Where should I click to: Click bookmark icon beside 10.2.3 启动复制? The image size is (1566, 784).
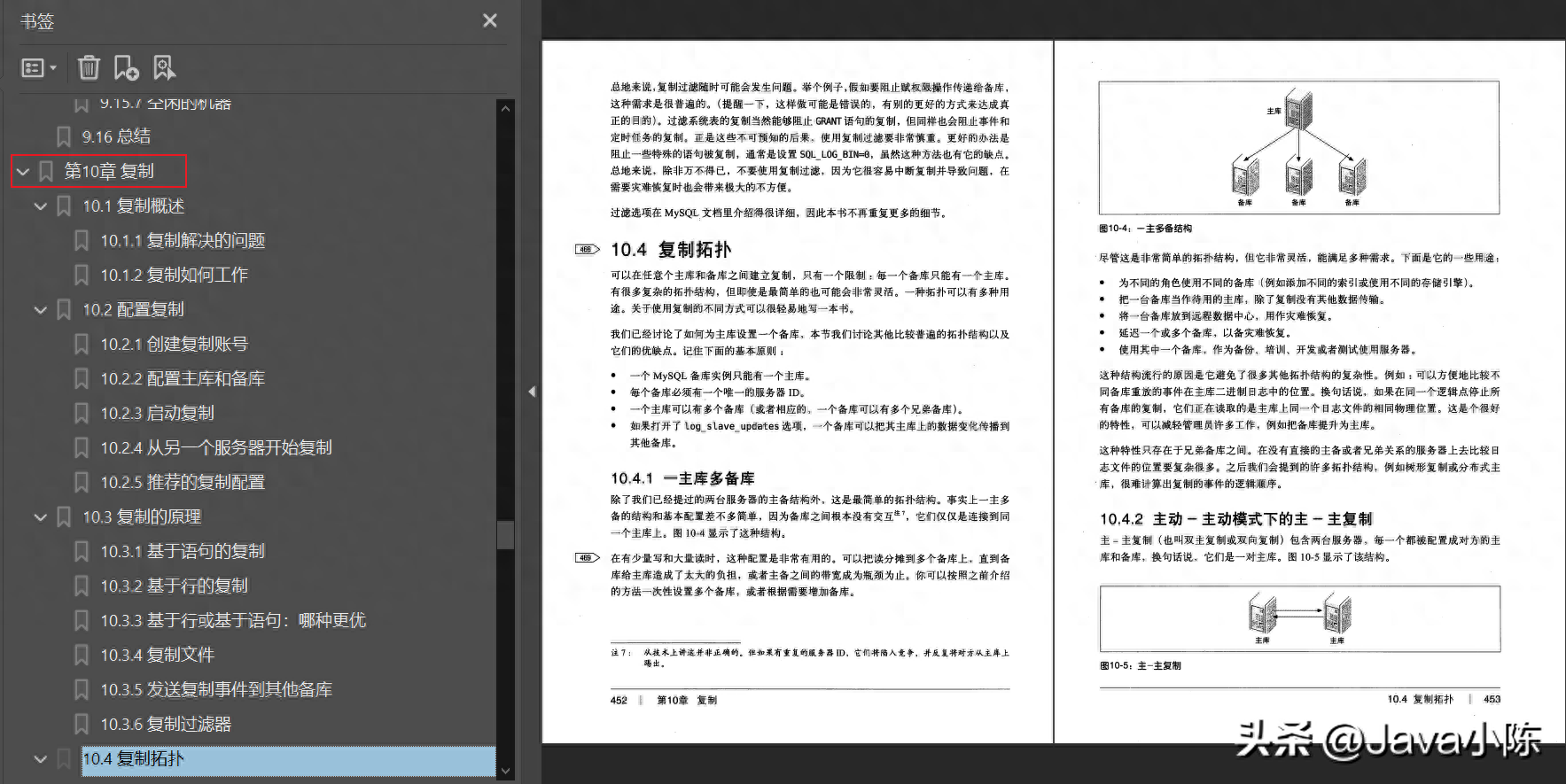tap(82, 413)
